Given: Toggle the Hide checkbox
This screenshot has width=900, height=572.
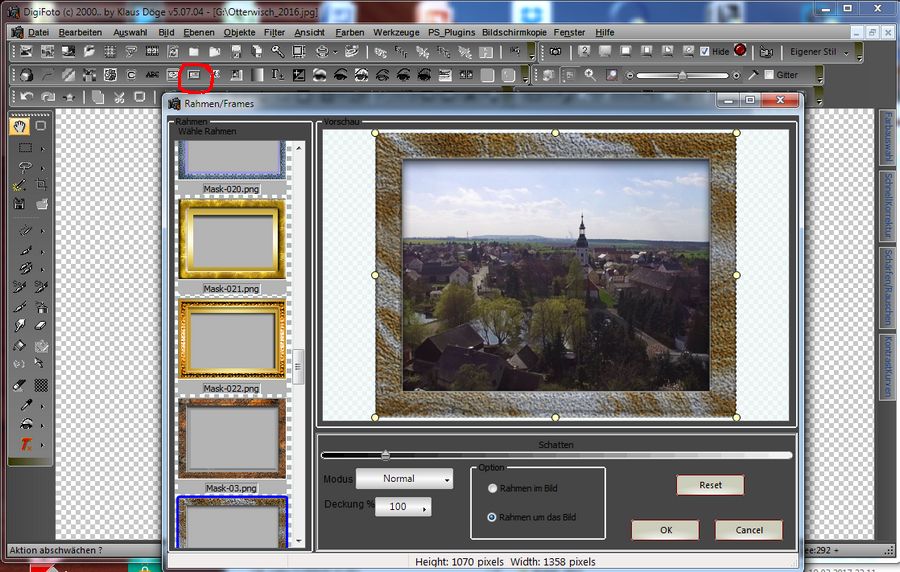Looking at the screenshot, I should point(705,52).
